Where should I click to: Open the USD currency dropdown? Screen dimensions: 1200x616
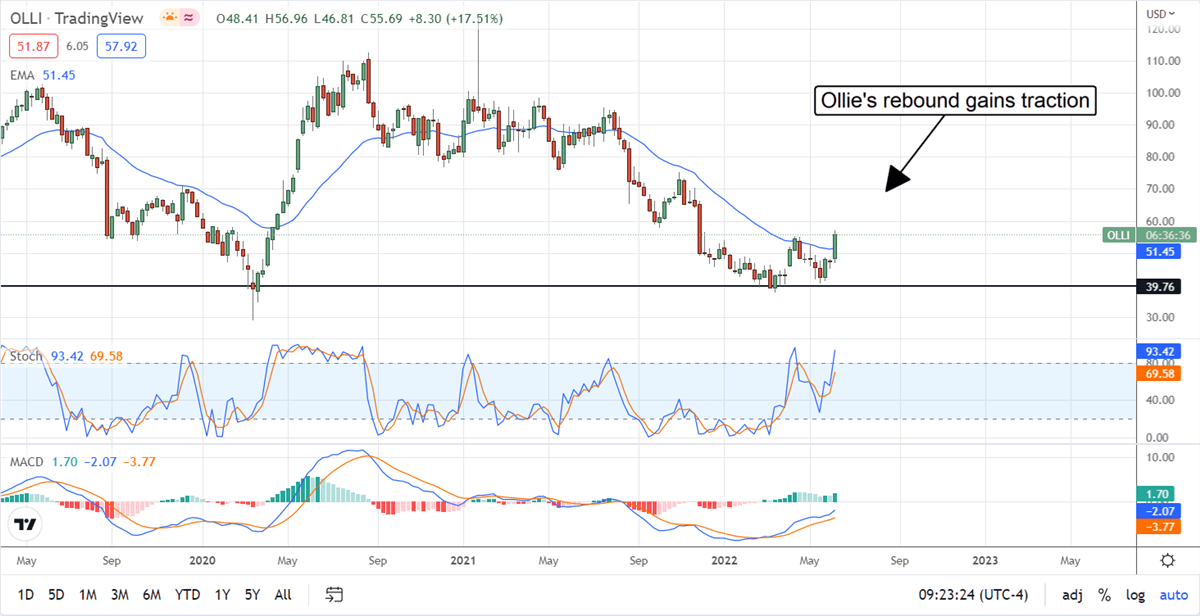click(x=1162, y=13)
